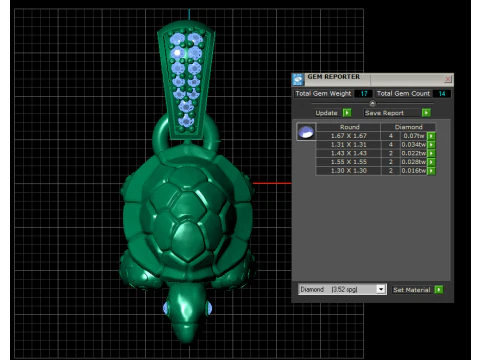Screen dimensions: 480x360
Task: Click the 0.016tw weight cell
Action: [x=414, y=171]
